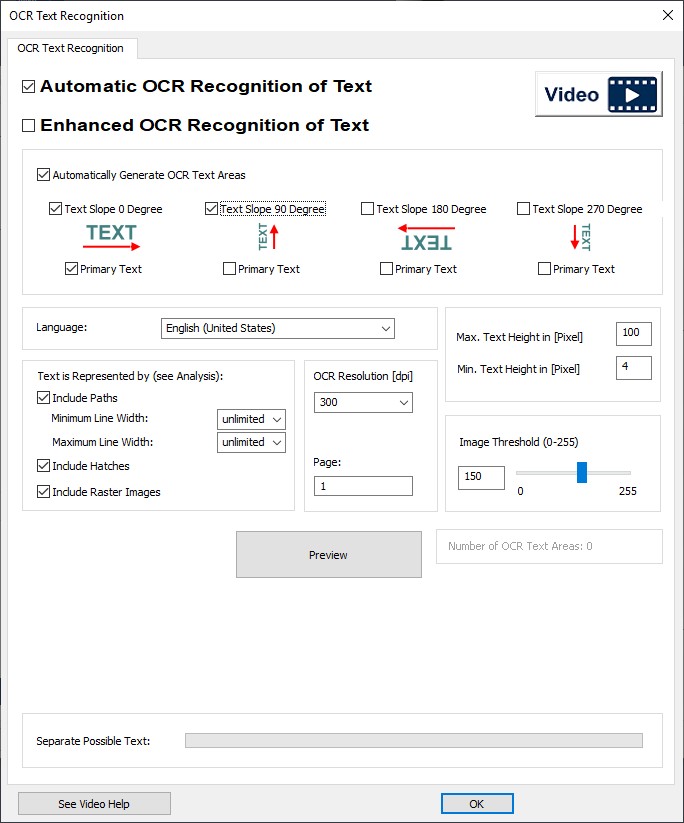This screenshot has height=823, width=684.
Task: Click the 270 degree downward TEXT icon
Action: (581, 237)
